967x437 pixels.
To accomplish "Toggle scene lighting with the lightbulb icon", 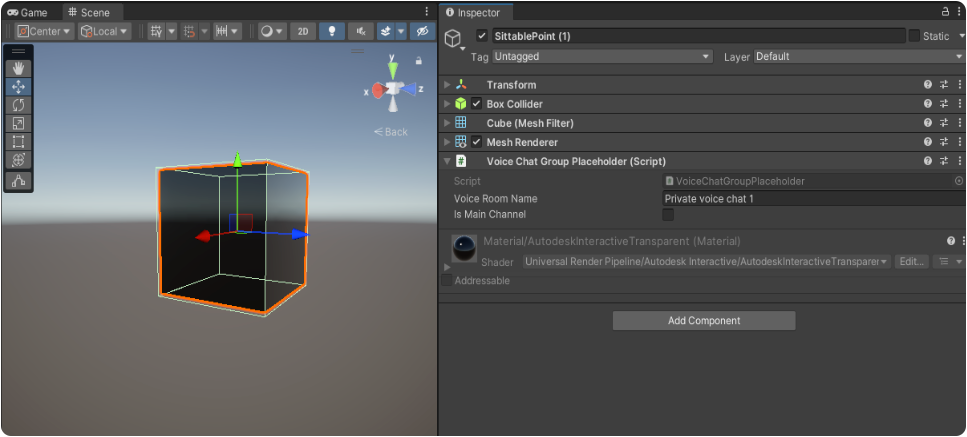I will (x=332, y=31).
